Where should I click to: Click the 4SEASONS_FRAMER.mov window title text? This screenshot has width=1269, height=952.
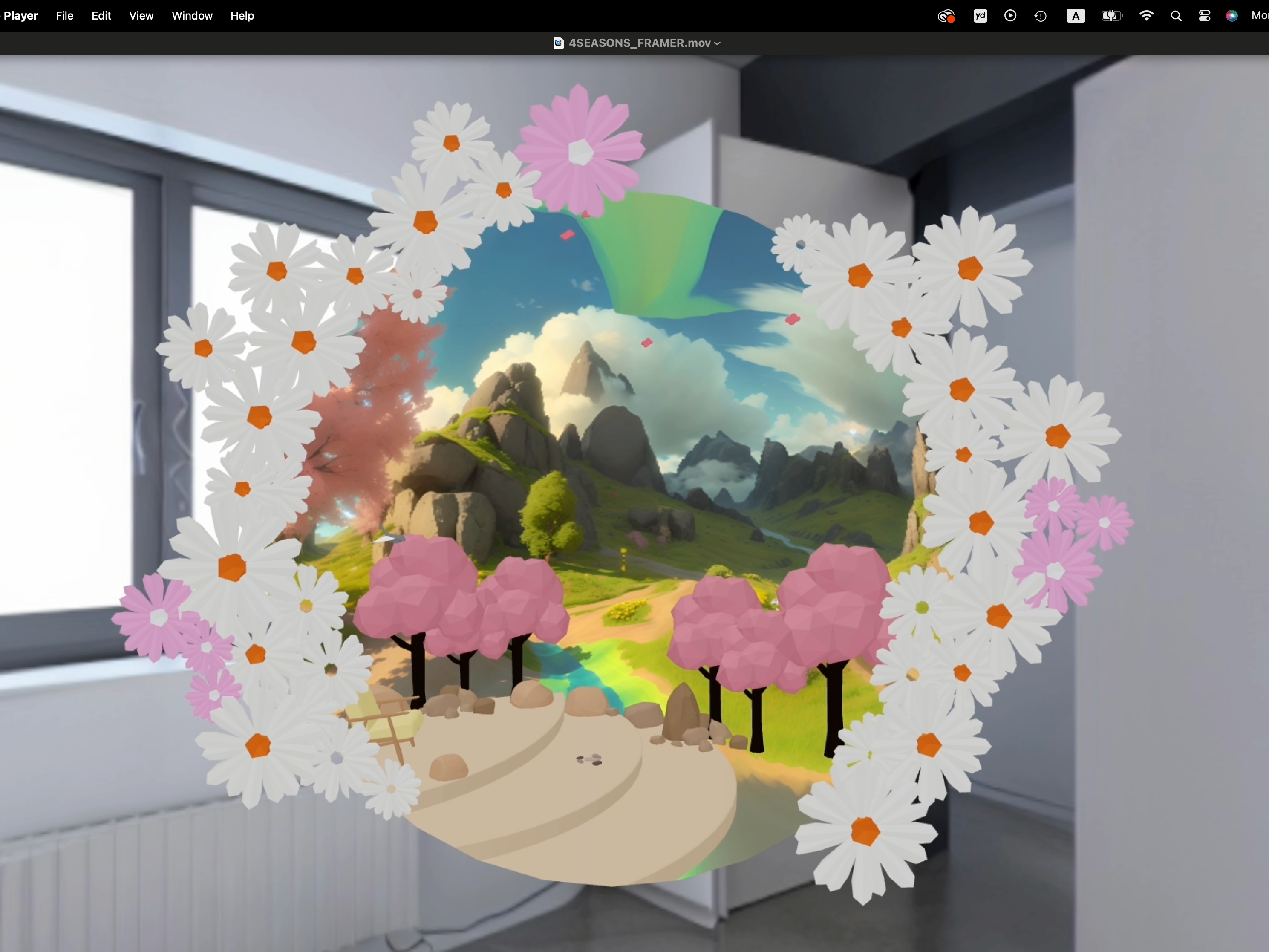[640, 43]
